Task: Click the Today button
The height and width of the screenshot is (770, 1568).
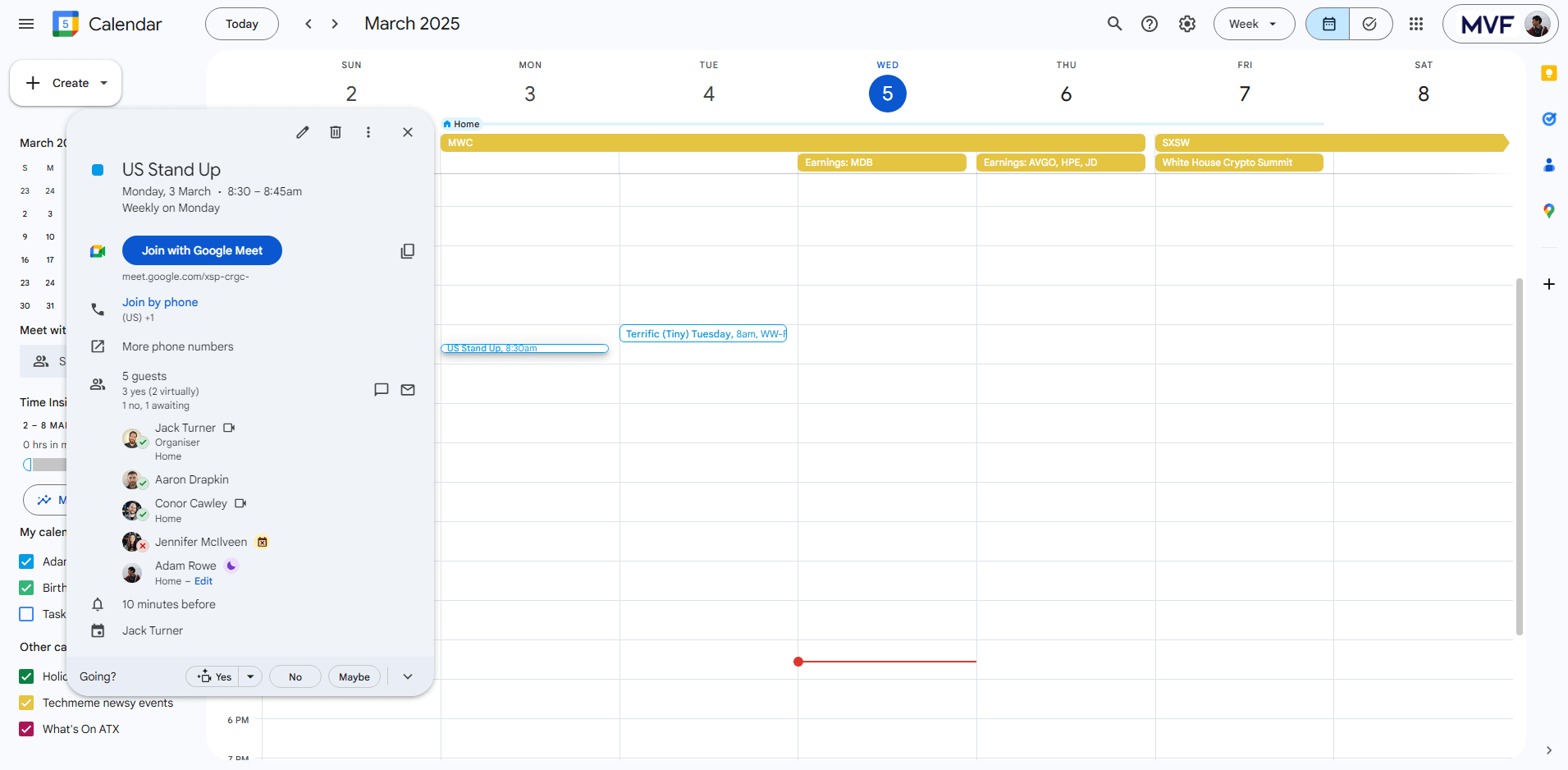Action: click(242, 24)
